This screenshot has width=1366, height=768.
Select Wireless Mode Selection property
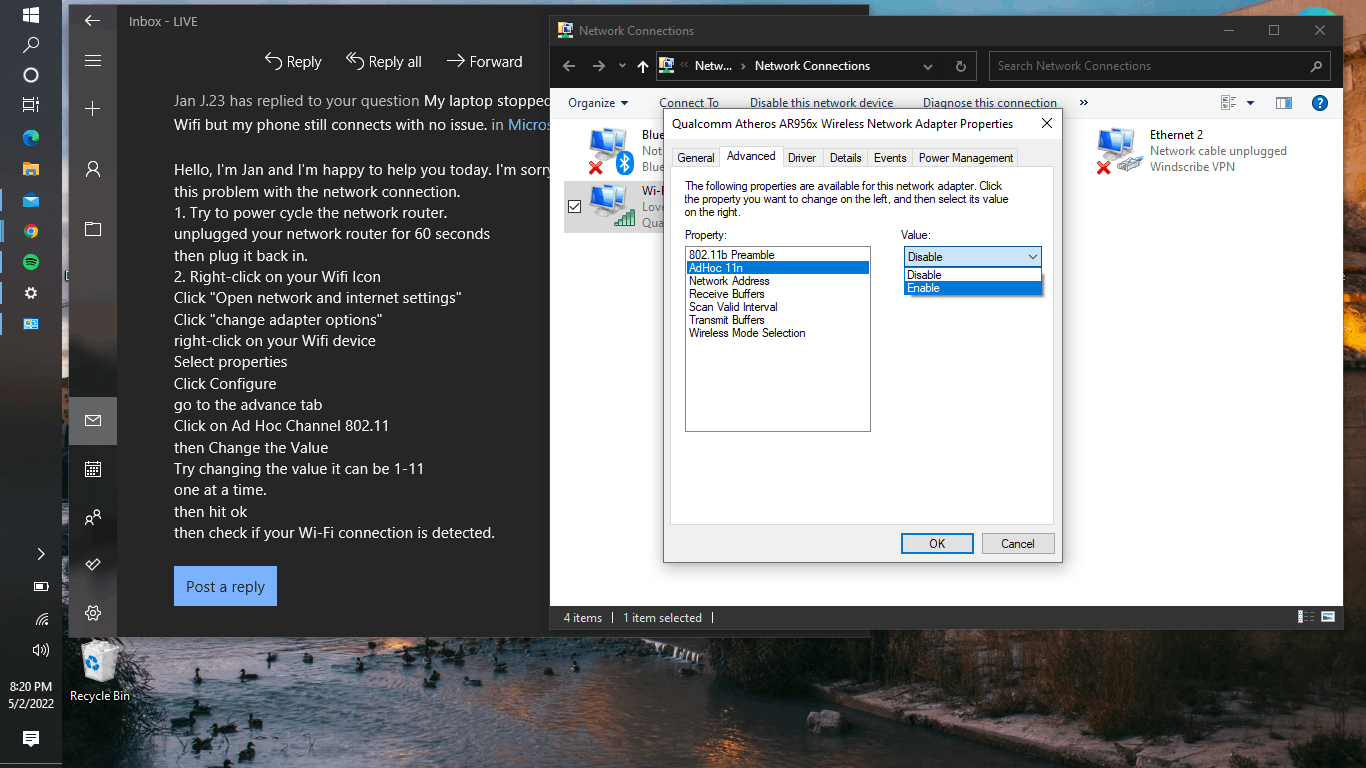pos(747,333)
